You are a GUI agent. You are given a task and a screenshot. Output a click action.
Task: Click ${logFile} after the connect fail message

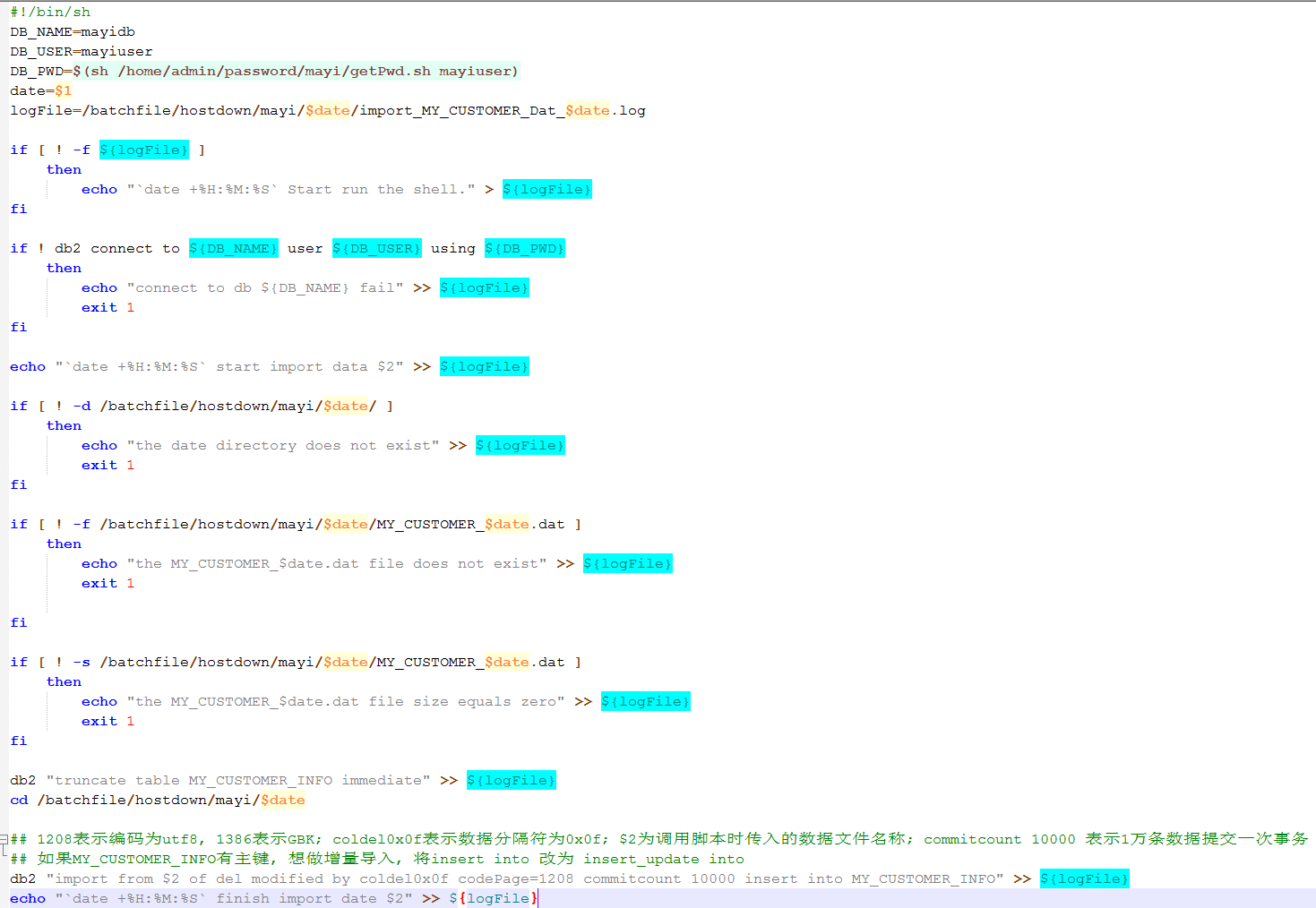485,287
